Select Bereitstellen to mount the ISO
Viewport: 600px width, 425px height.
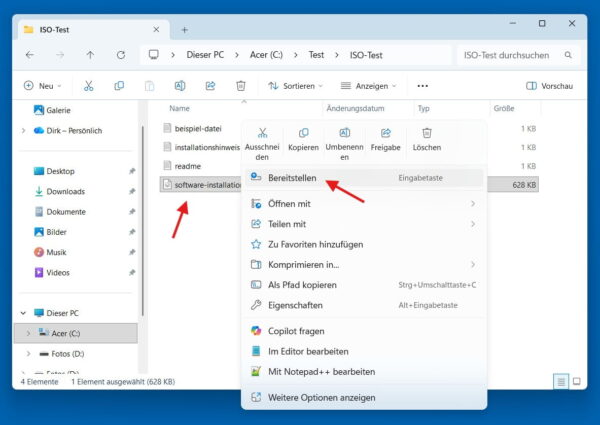pyautogui.click(x=364, y=178)
